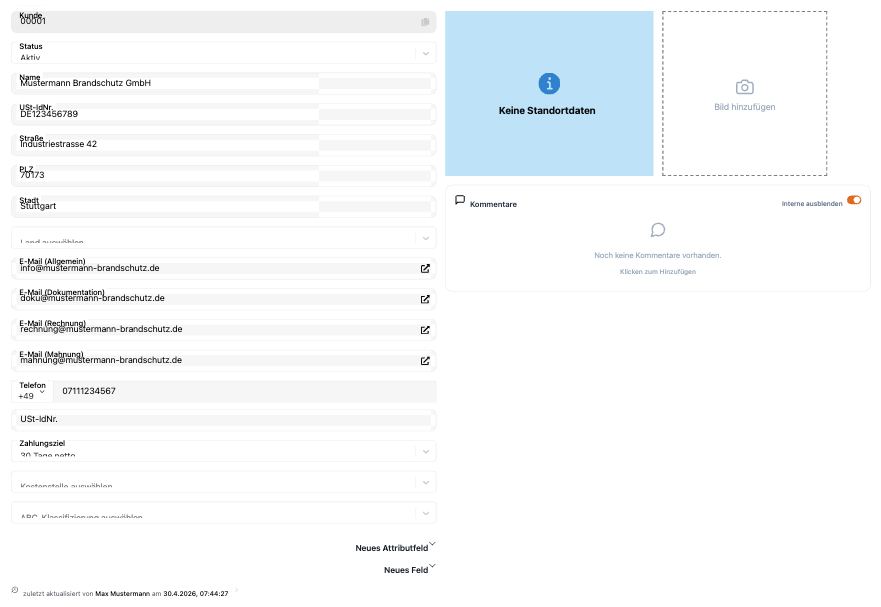Toggle the Interne ausblenden switch
This screenshot has width=881, height=607.
pyautogui.click(x=854, y=200)
